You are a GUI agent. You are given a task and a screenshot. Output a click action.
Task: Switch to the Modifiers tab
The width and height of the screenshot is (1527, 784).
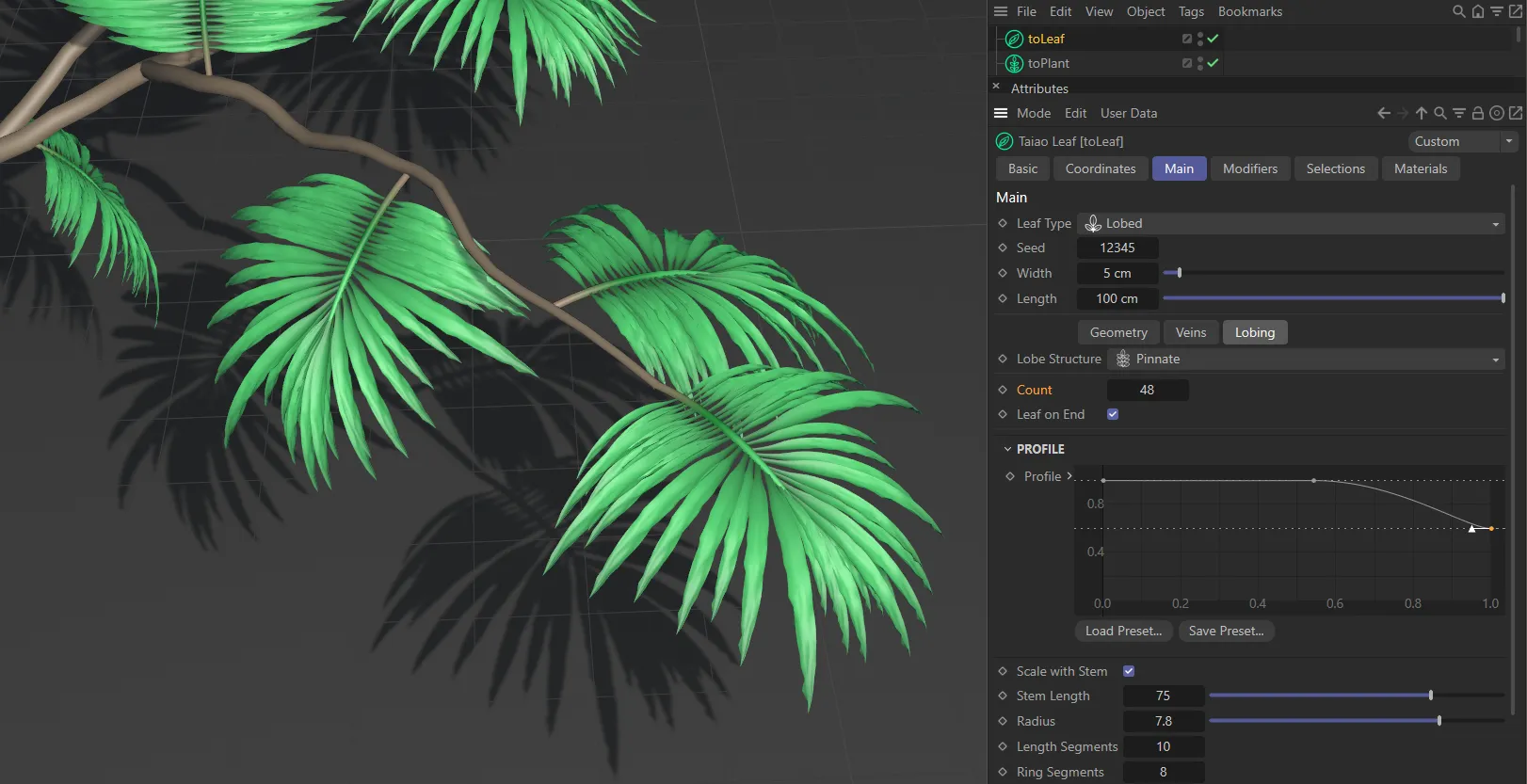1249,168
